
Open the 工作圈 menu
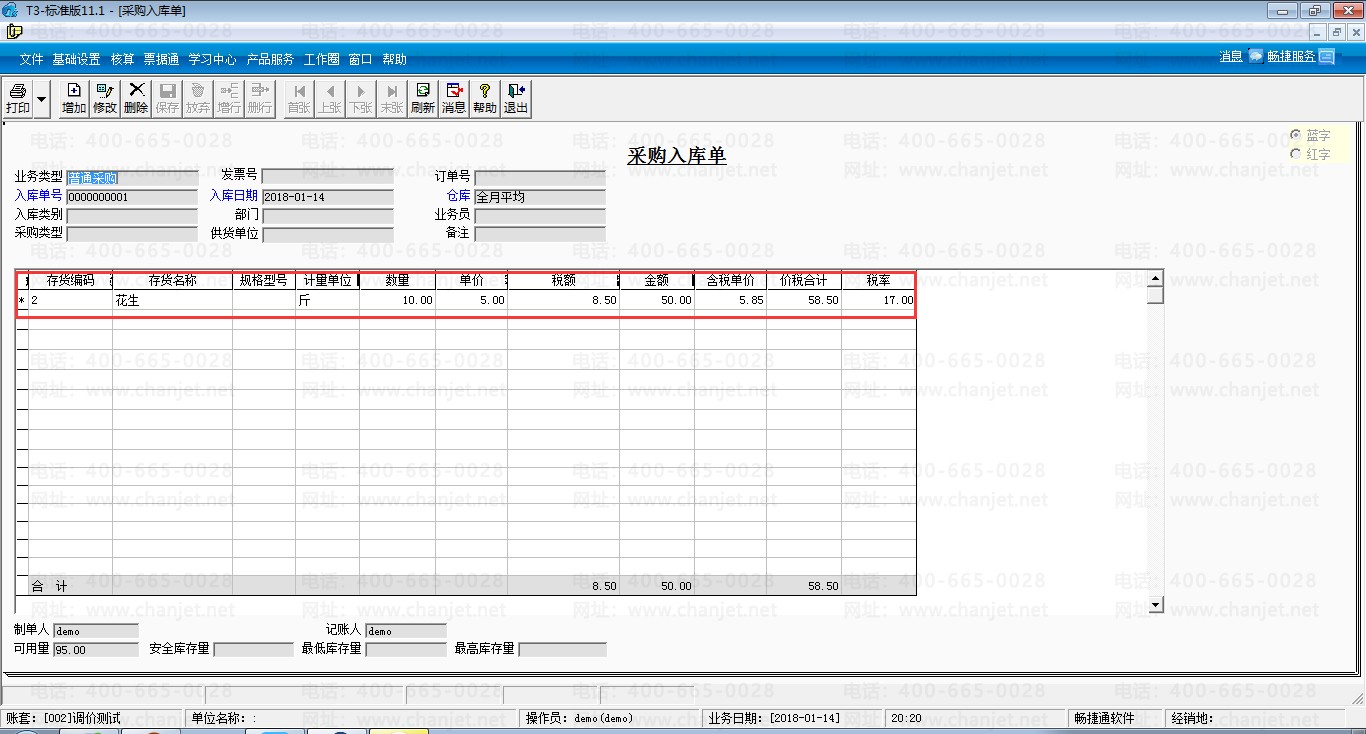322,60
